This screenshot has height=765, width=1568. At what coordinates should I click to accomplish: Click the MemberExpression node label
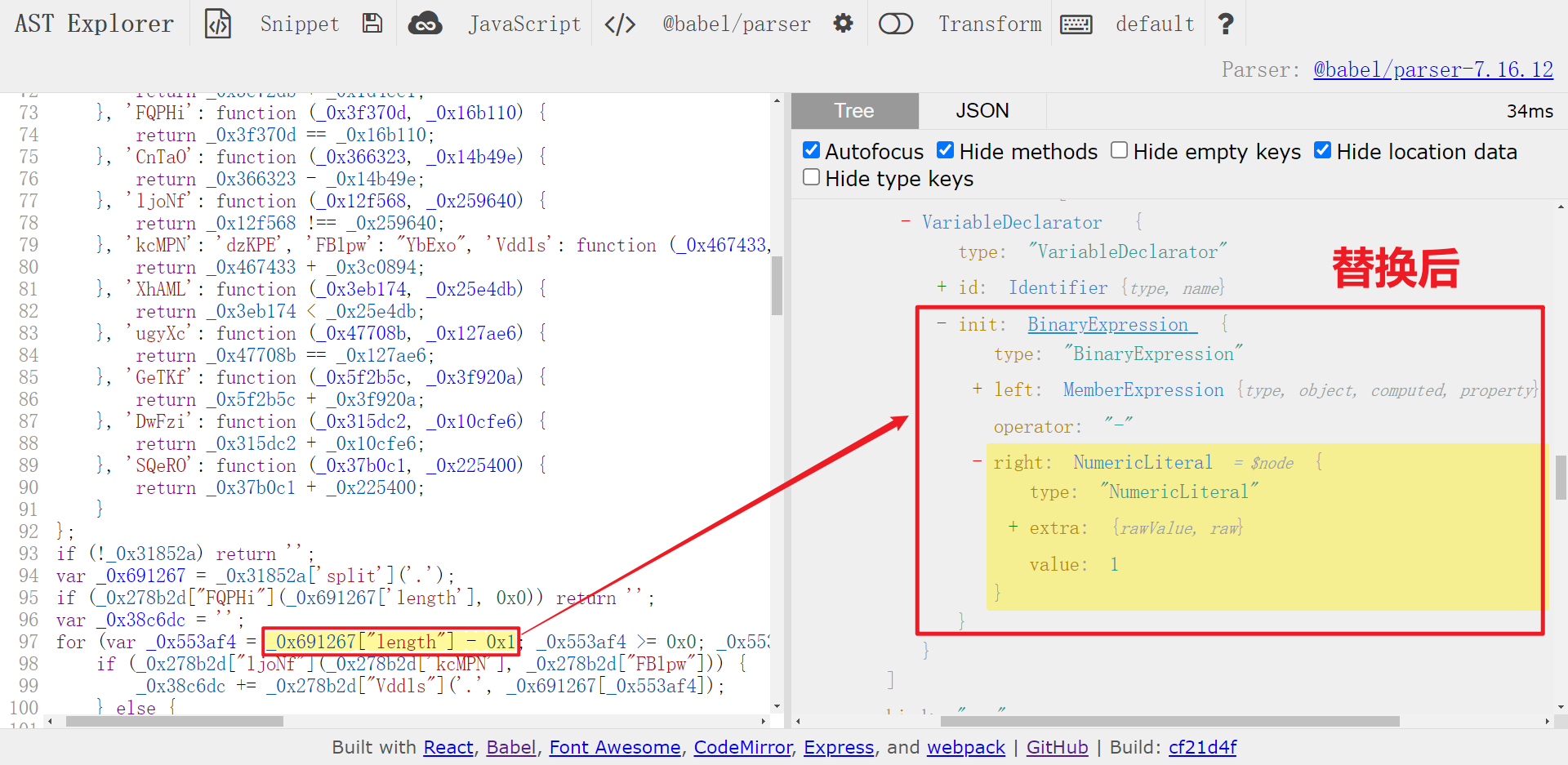pyautogui.click(x=1143, y=389)
